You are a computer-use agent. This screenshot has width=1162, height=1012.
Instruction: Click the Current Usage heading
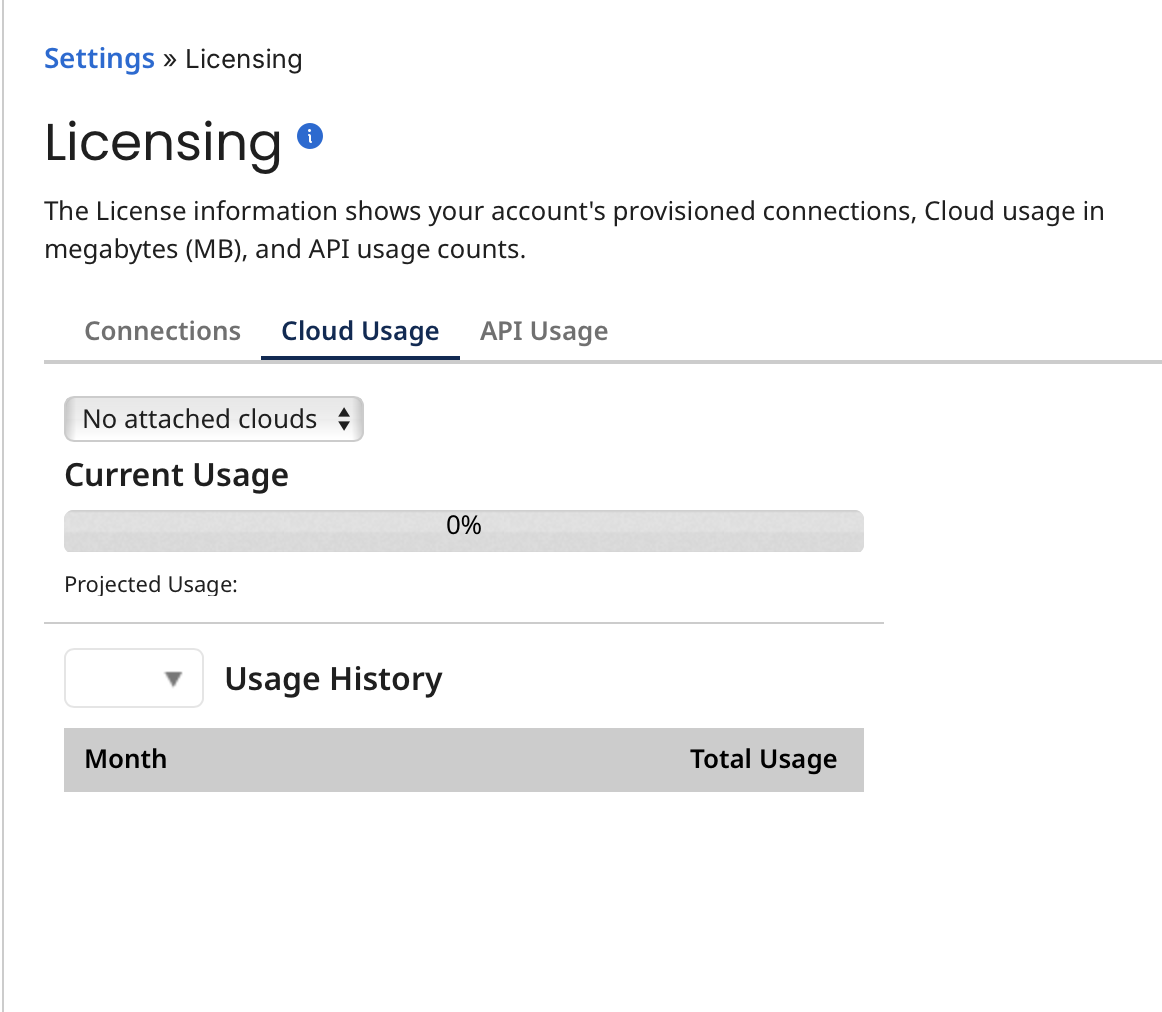click(x=176, y=474)
